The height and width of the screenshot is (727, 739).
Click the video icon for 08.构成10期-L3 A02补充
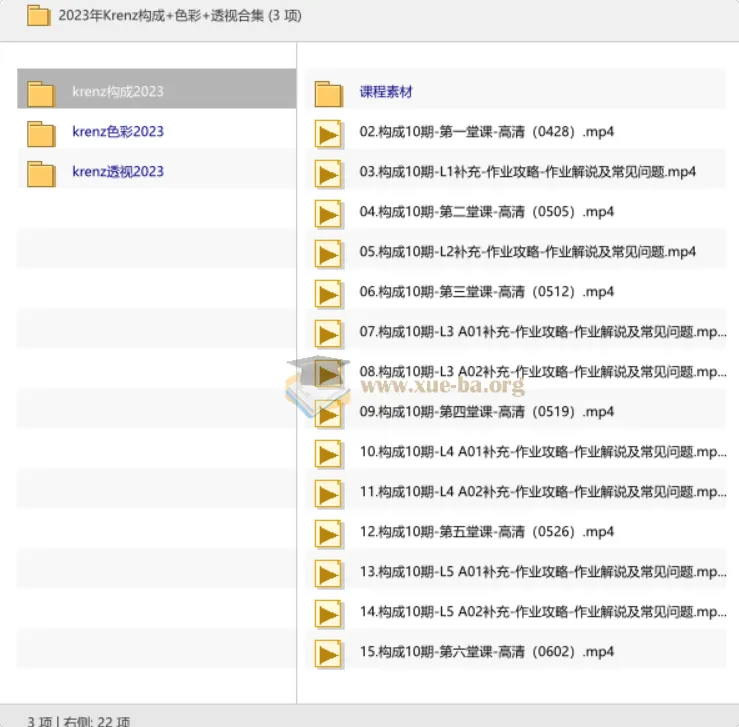(328, 375)
